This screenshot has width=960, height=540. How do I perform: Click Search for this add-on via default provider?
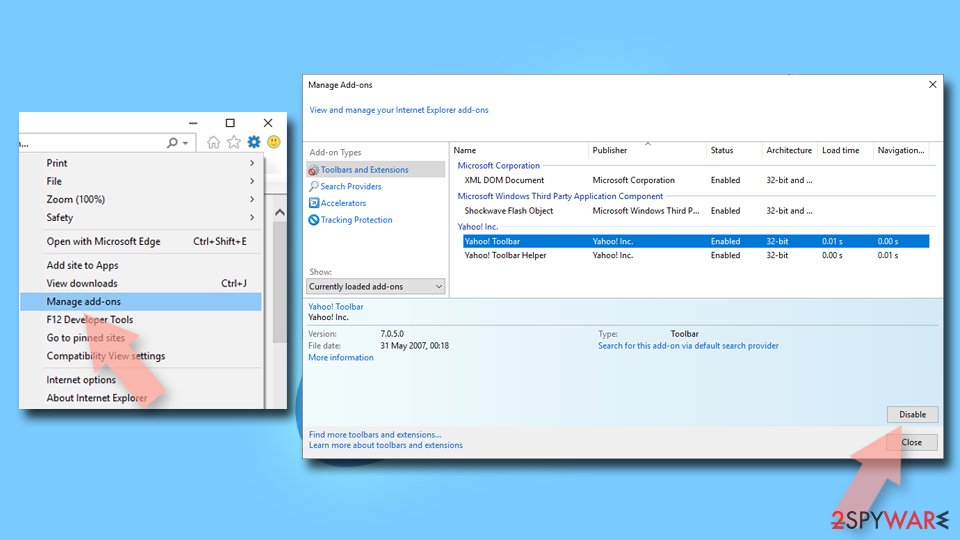(x=688, y=346)
